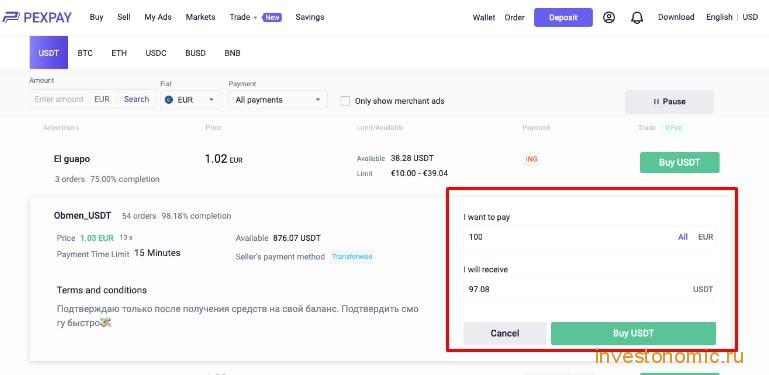
Task: Click Buy USDT for El guapo
Action: tap(679, 162)
